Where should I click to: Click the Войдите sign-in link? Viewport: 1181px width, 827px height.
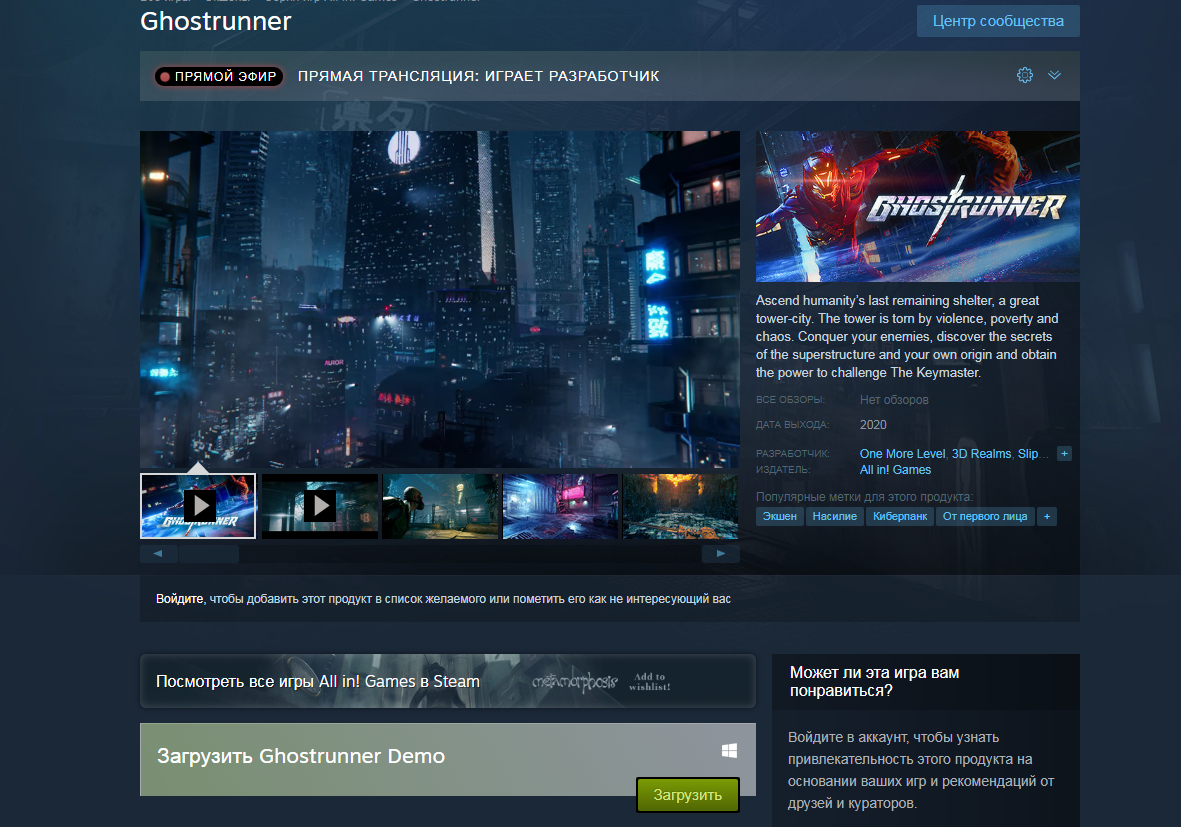pyautogui.click(x=179, y=599)
